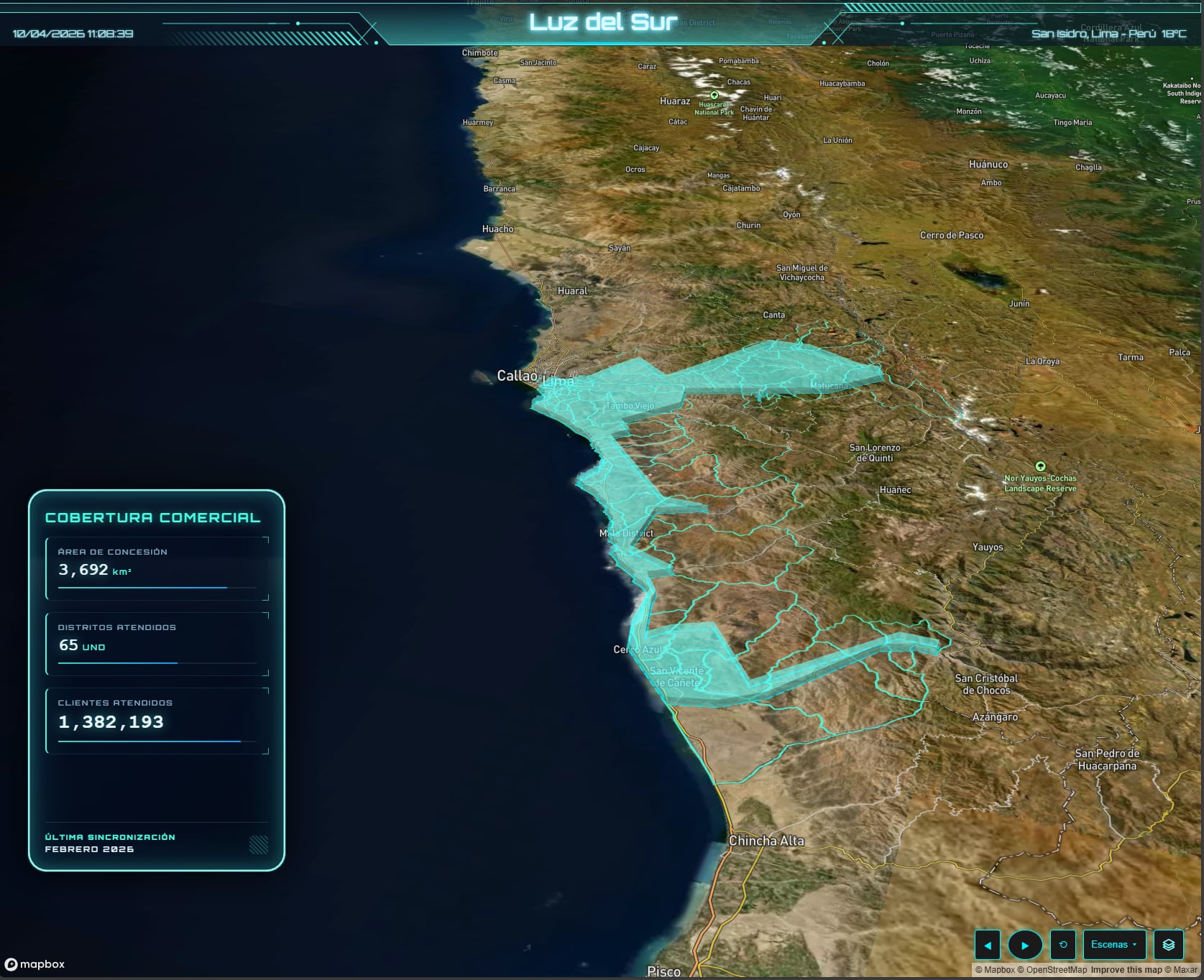This screenshot has width=1204, height=980.
Task: Click the Cobertura Comercial panel heading
Action: point(152,517)
